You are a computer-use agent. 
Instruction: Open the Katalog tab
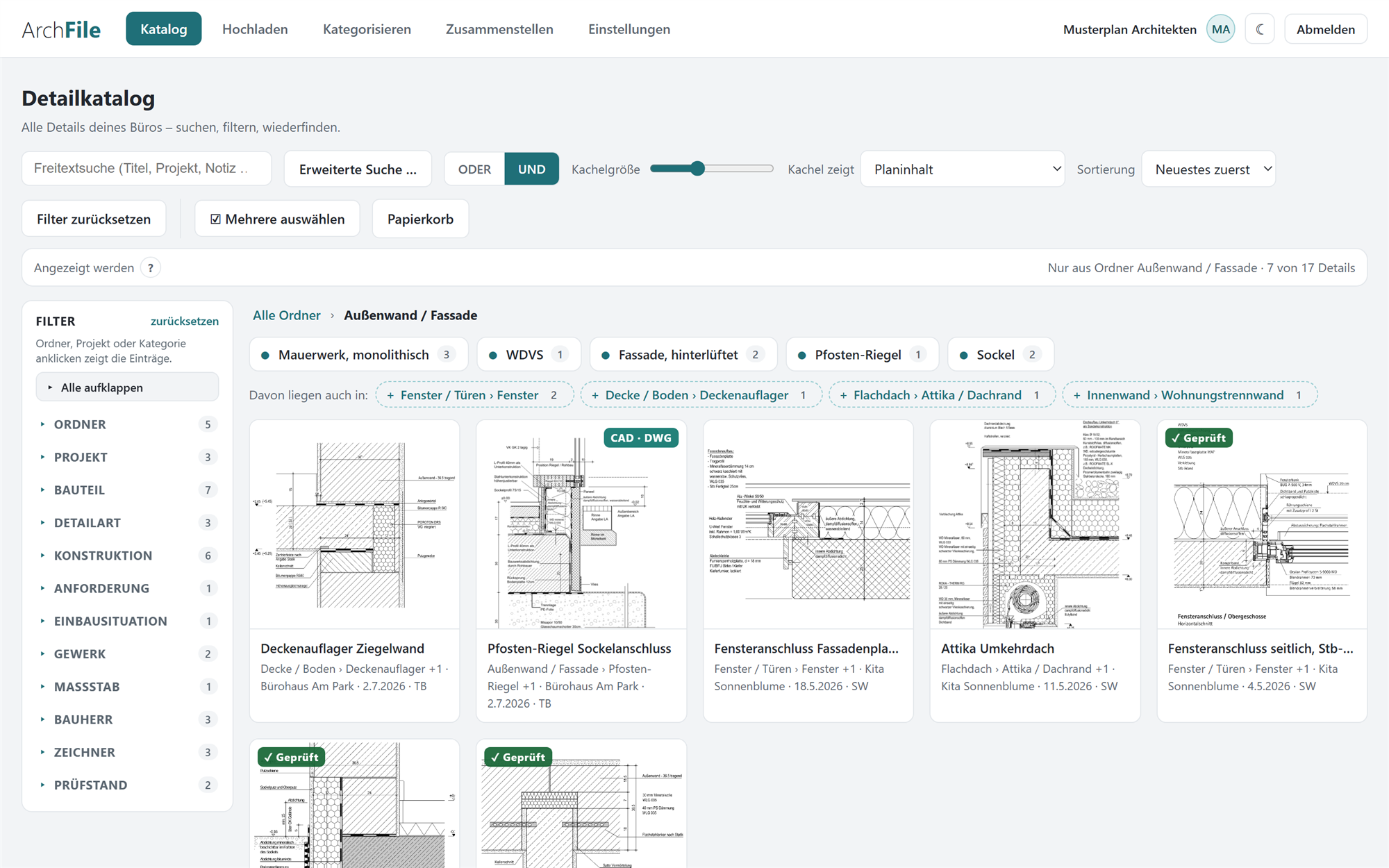(164, 29)
